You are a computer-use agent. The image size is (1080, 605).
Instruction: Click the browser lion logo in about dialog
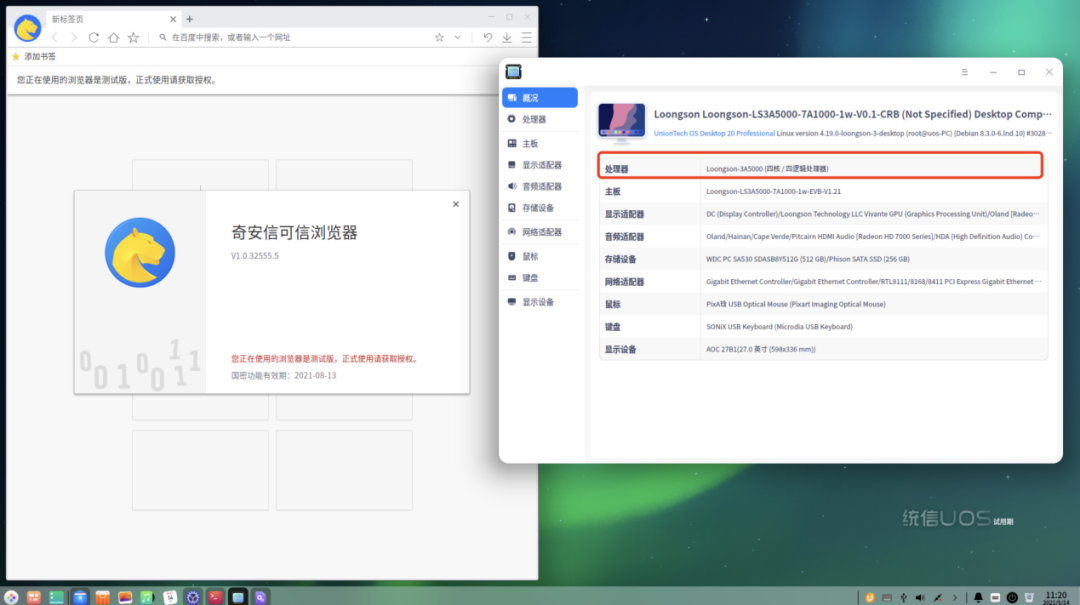pyautogui.click(x=140, y=252)
